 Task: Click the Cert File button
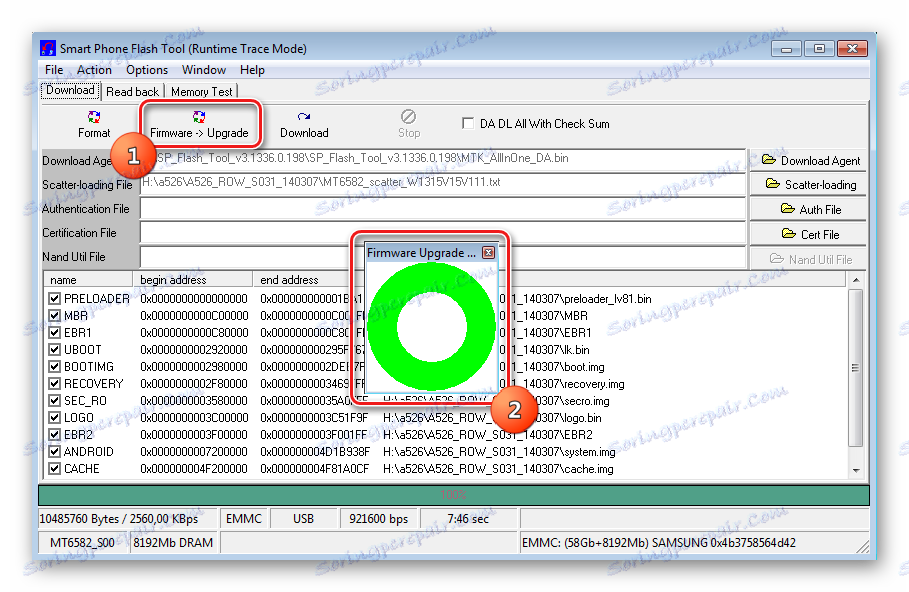tap(808, 234)
